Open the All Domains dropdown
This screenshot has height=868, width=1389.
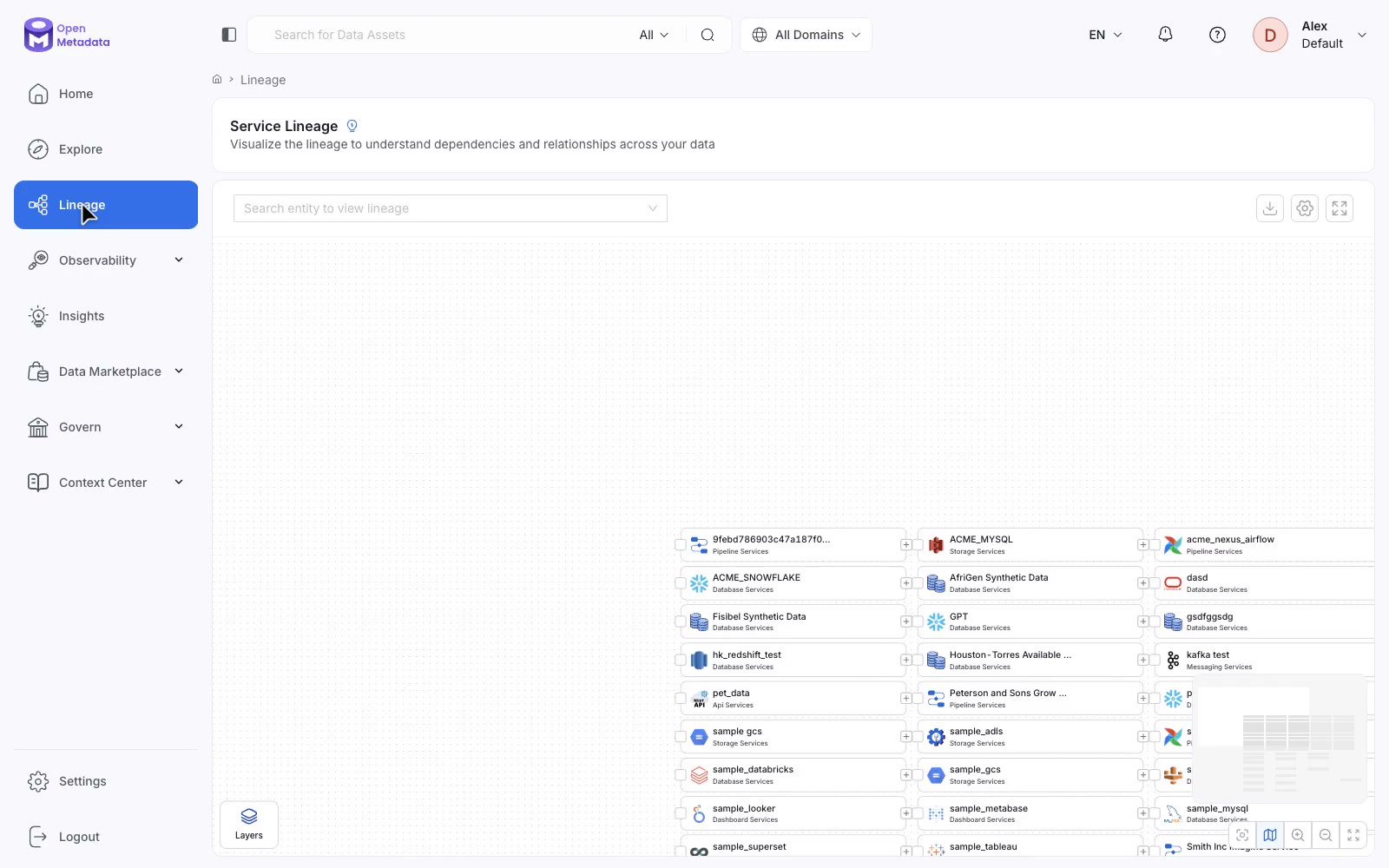tap(806, 35)
